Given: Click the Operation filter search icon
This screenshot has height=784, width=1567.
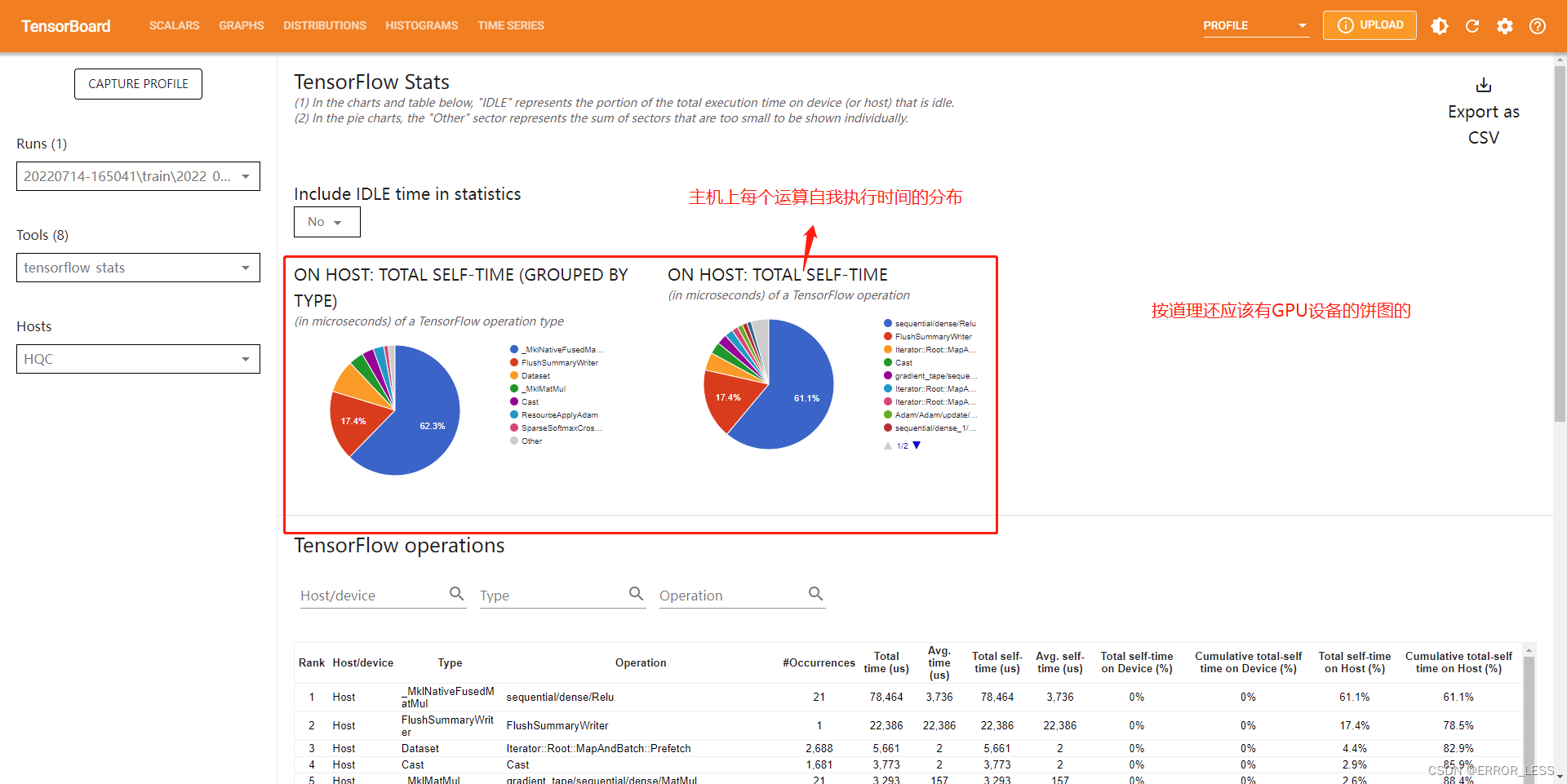Looking at the screenshot, I should [816, 593].
